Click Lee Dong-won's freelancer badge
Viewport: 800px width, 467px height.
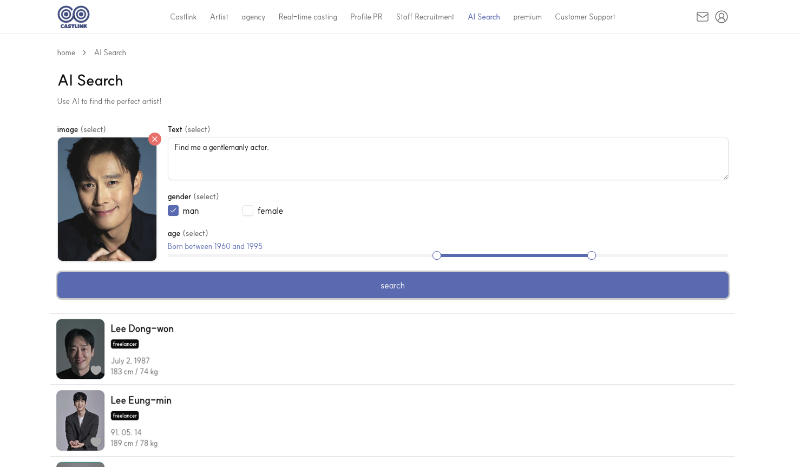pyautogui.click(x=124, y=344)
